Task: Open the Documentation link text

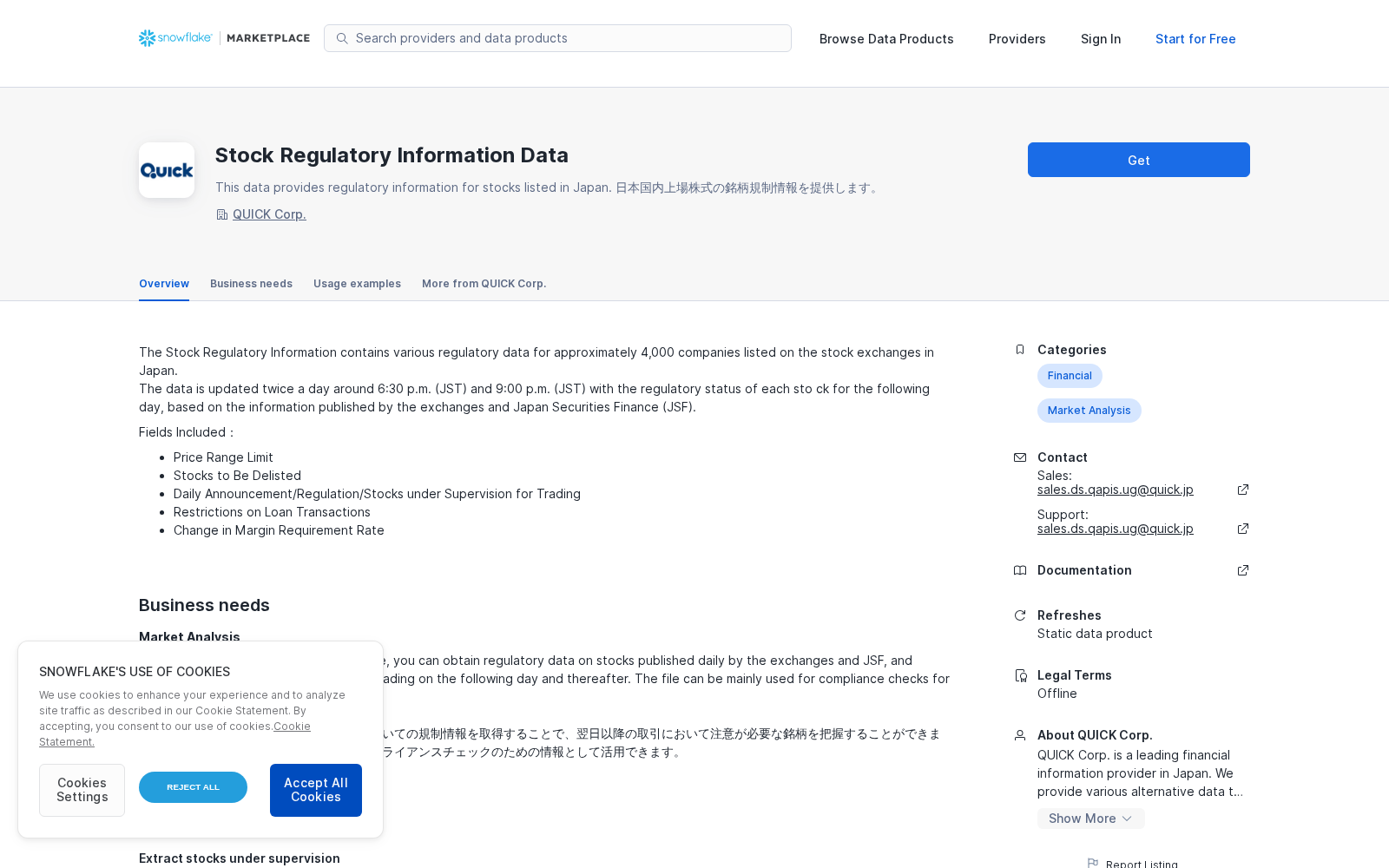Action: pos(1084,570)
